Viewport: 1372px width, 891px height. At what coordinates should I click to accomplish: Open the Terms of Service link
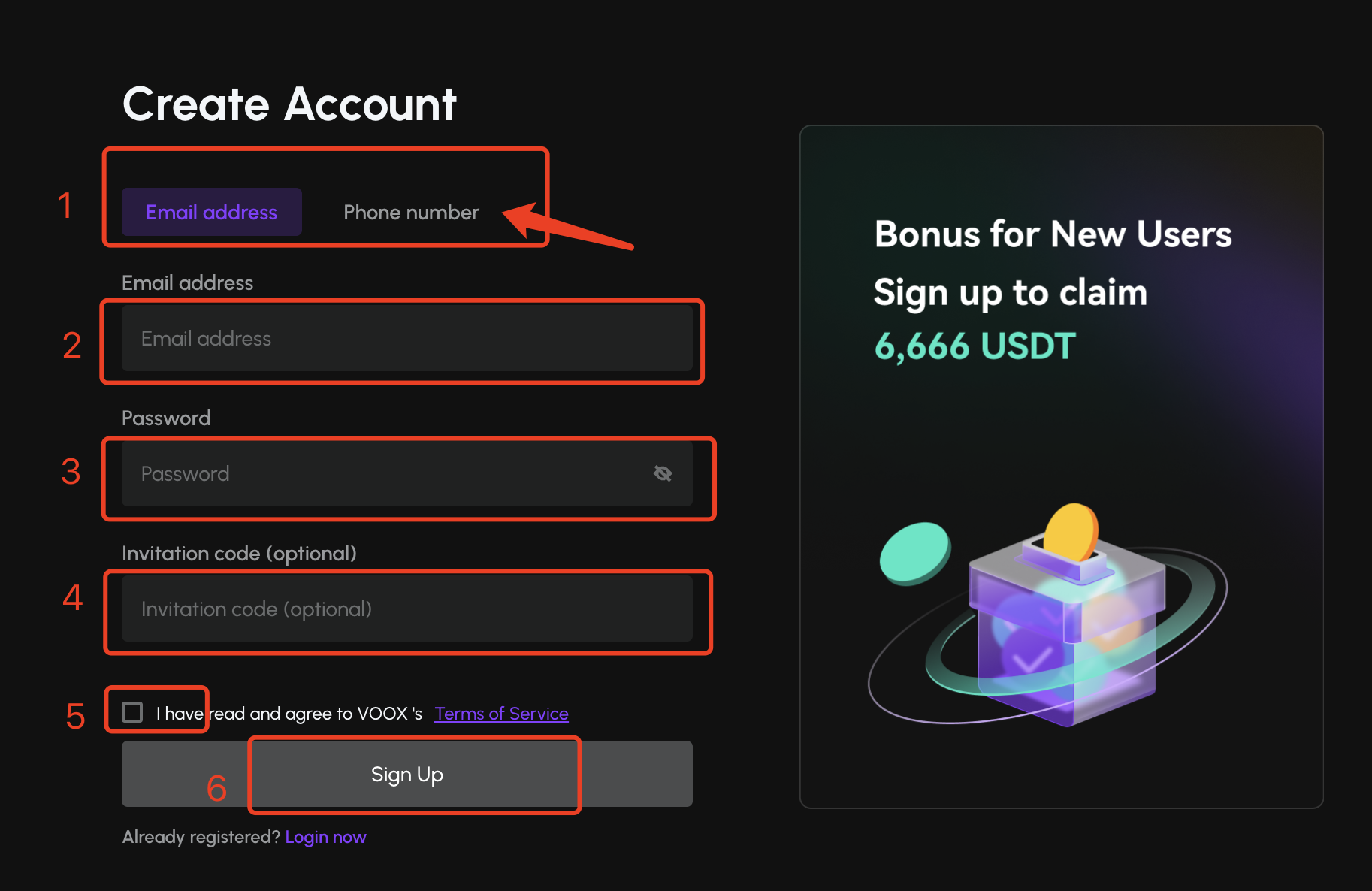(501, 714)
